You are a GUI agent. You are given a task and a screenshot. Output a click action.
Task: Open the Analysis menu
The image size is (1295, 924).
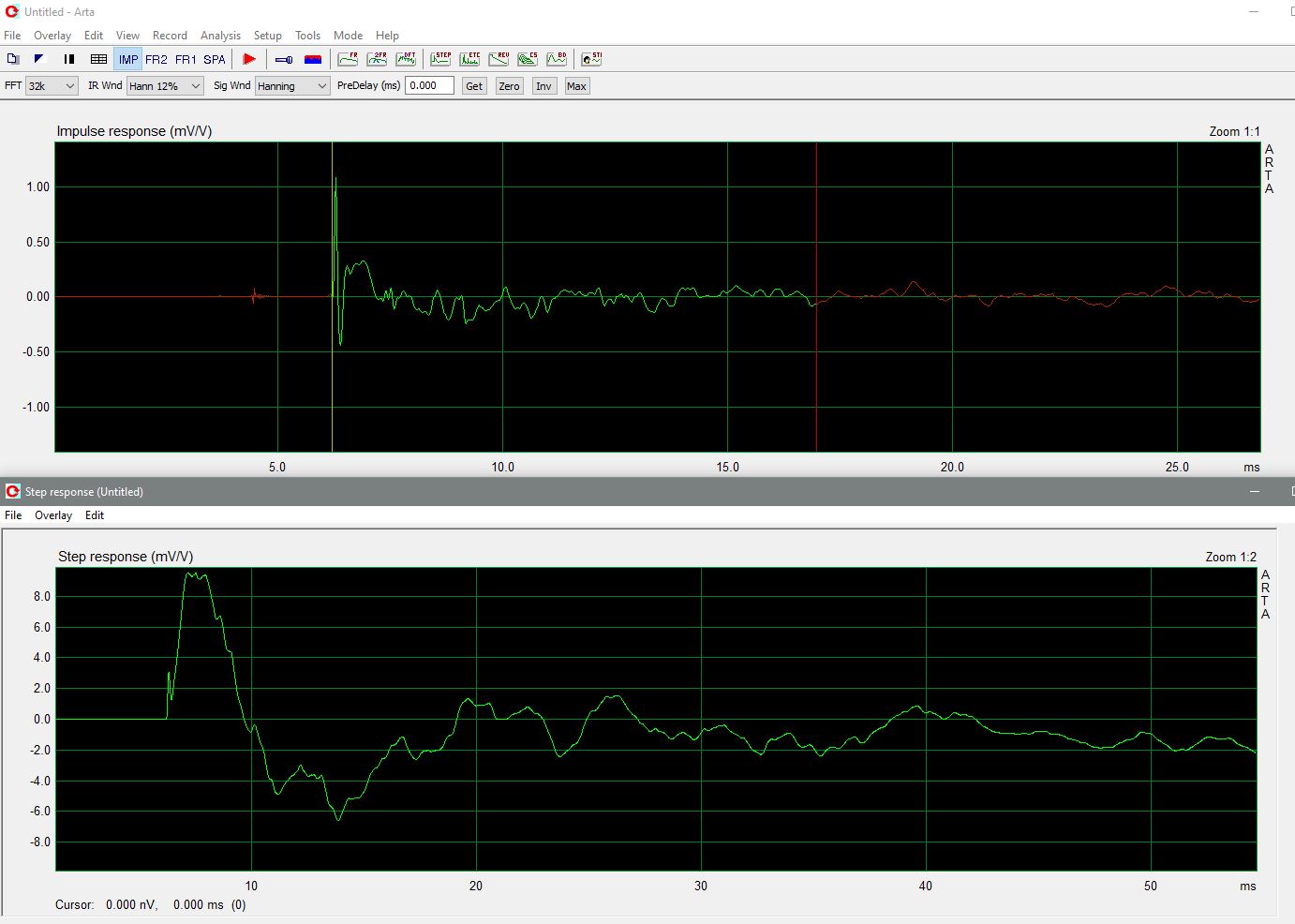(x=220, y=36)
